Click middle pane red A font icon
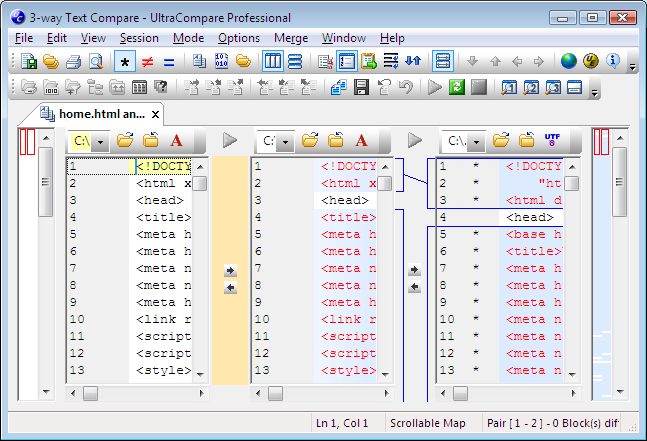This screenshot has height=441, width=647. [x=361, y=140]
